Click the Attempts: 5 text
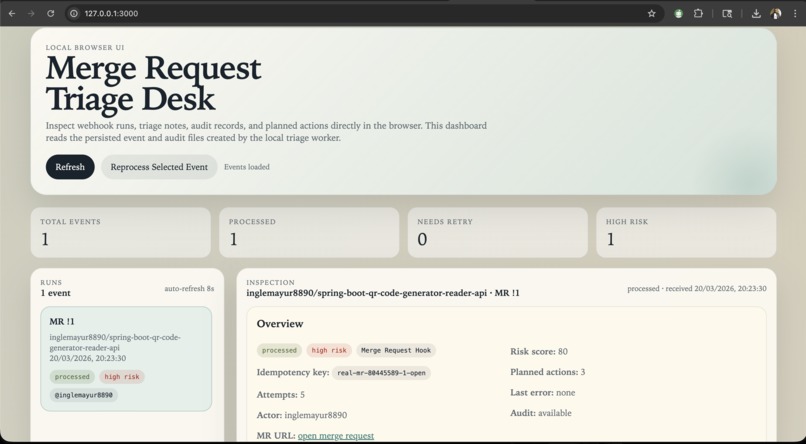This screenshot has height=444, width=806. pyautogui.click(x=281, y=395)
